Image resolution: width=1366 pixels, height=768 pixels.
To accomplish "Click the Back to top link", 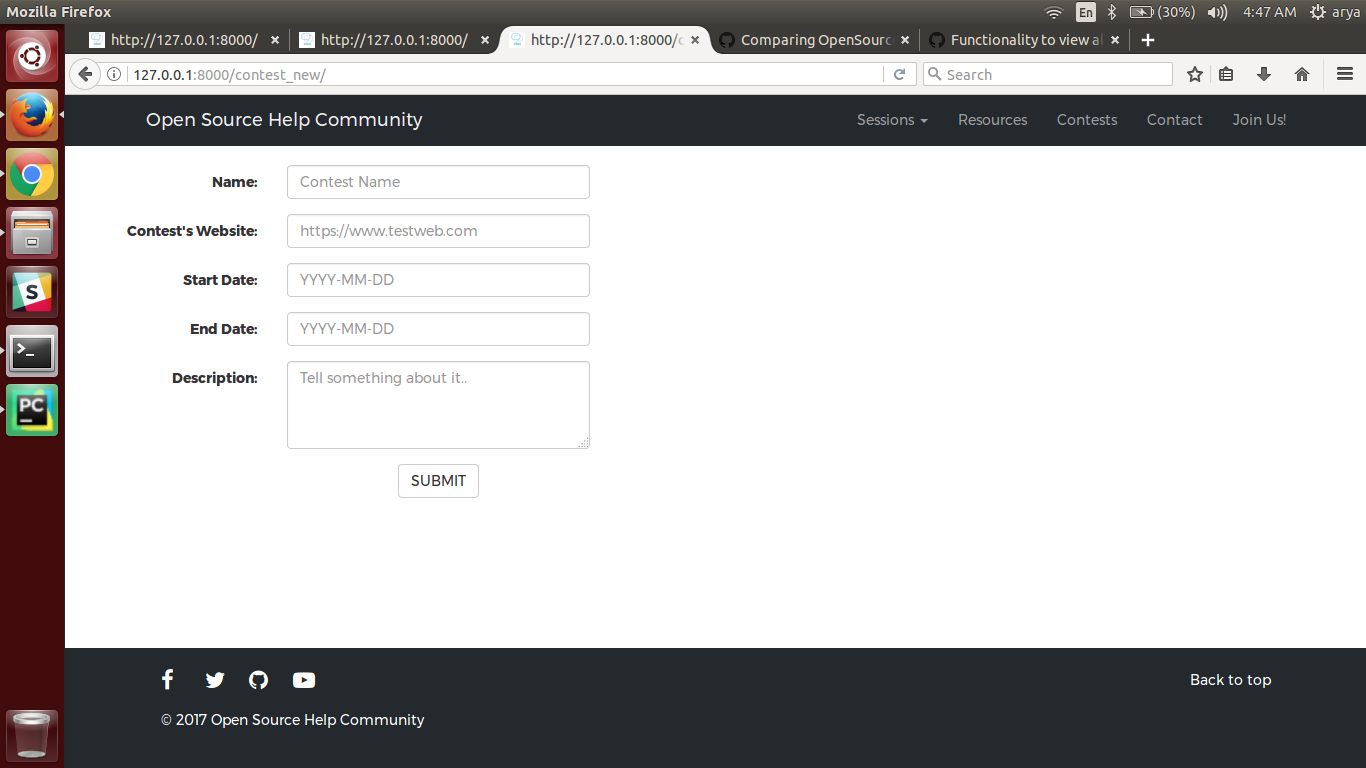I will pyautogui.click(x=1230, y=680).
